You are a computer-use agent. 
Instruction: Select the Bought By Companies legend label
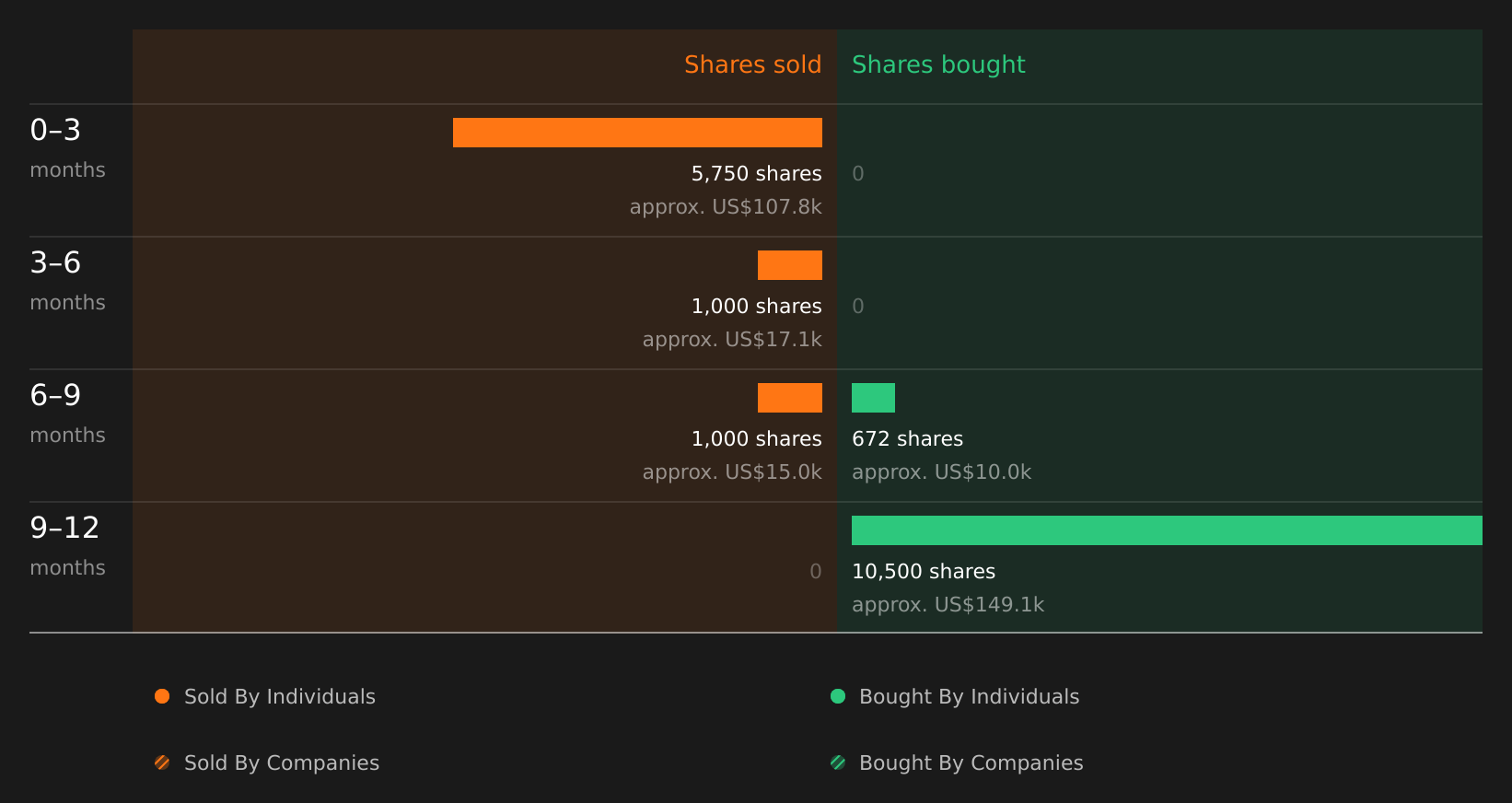[x=971, y=763]
